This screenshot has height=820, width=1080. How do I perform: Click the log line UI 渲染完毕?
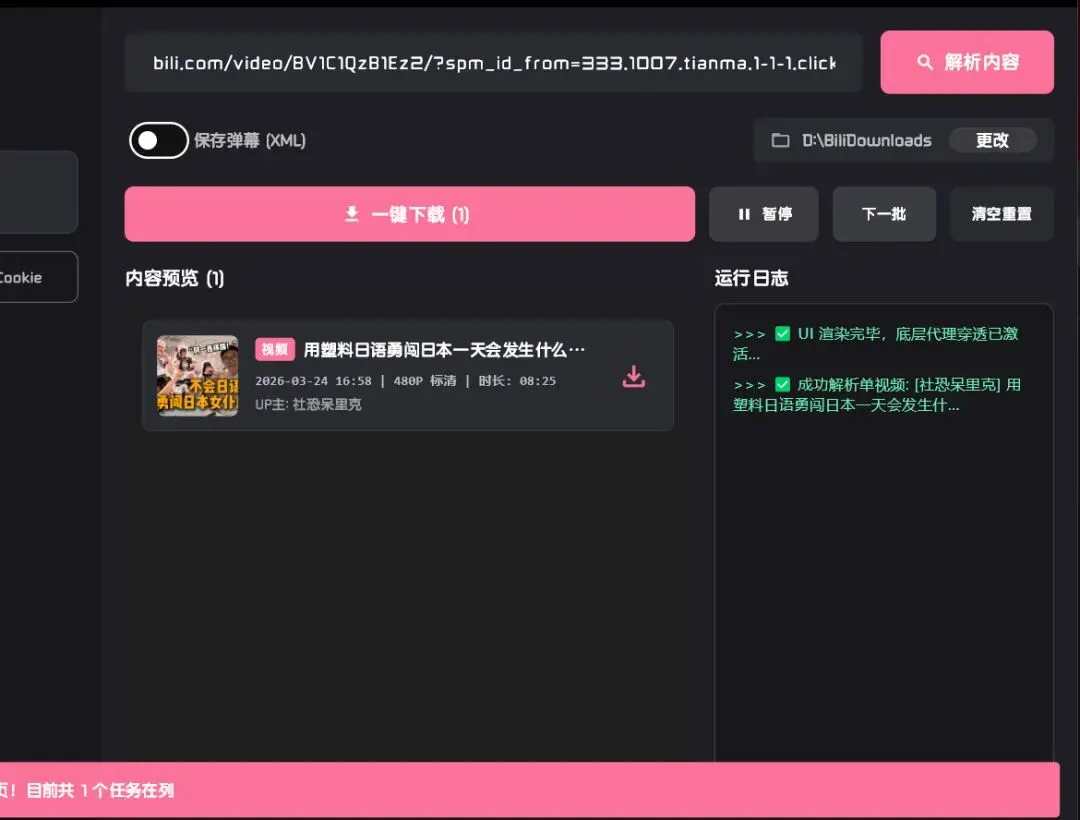pos(876,344)
